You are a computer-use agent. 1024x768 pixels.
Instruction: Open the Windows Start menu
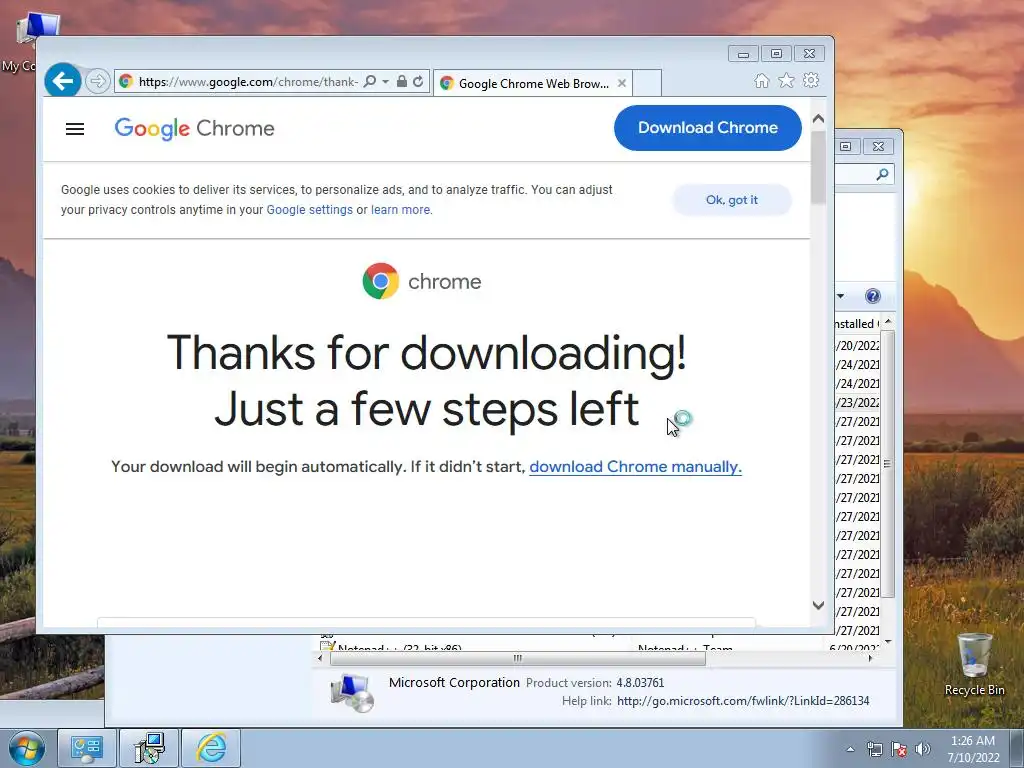27,748
